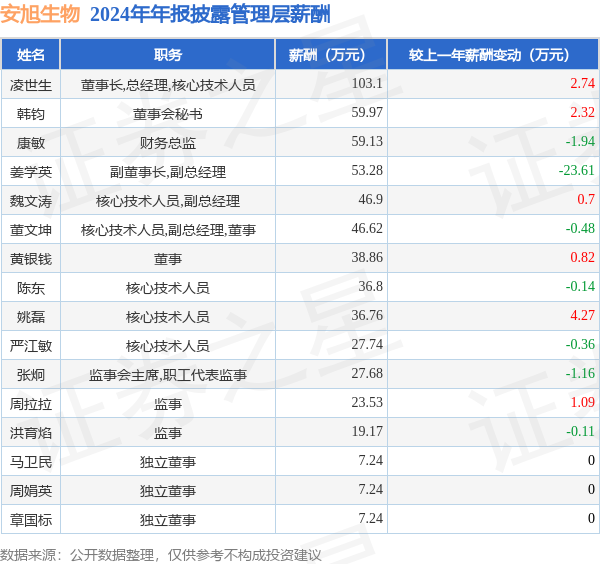Click the change value -0.48
Viewport: 600px width, 564px height.
[580, 229]
